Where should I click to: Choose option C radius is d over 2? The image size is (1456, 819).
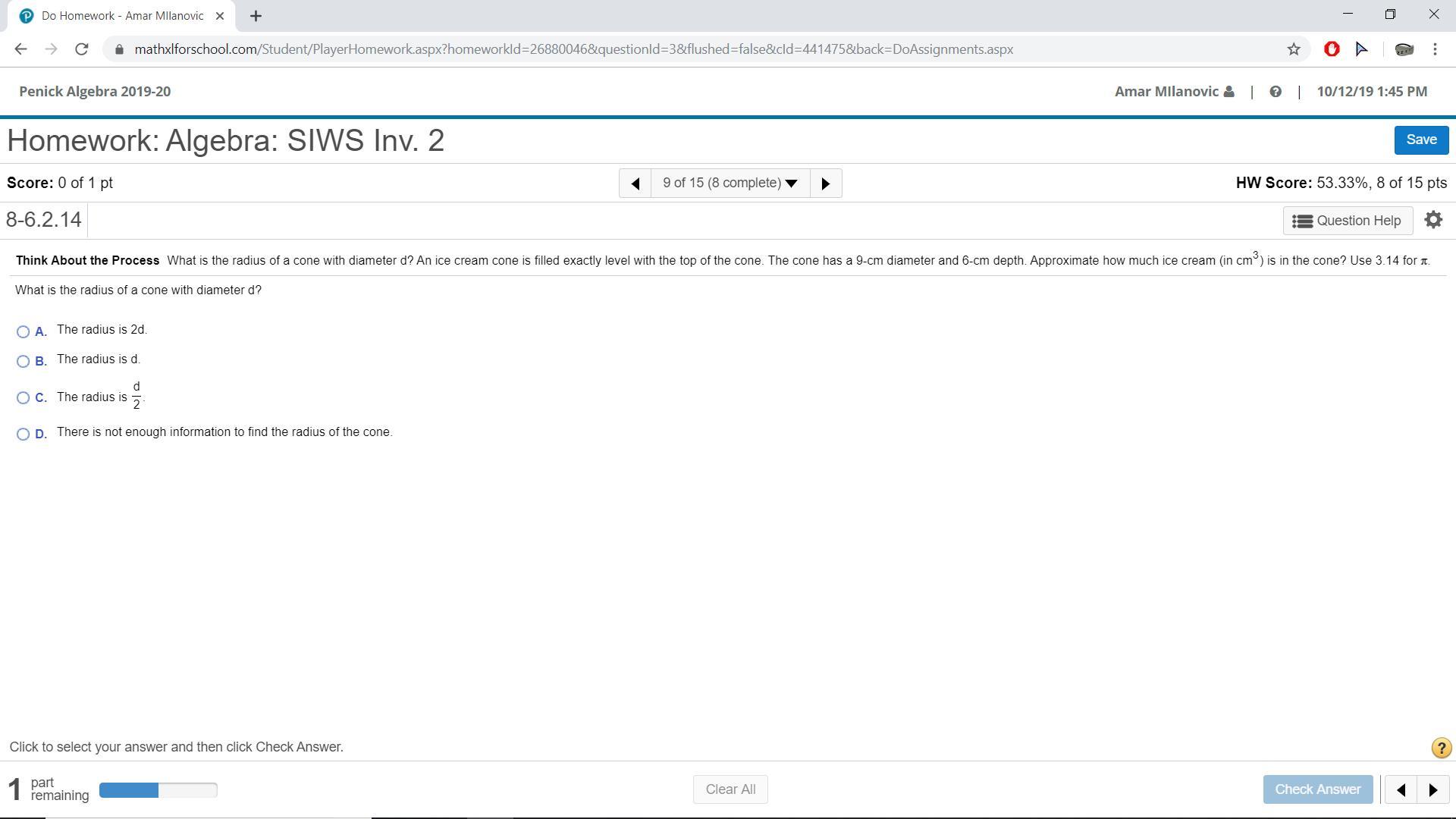click(x=24, y=397)
